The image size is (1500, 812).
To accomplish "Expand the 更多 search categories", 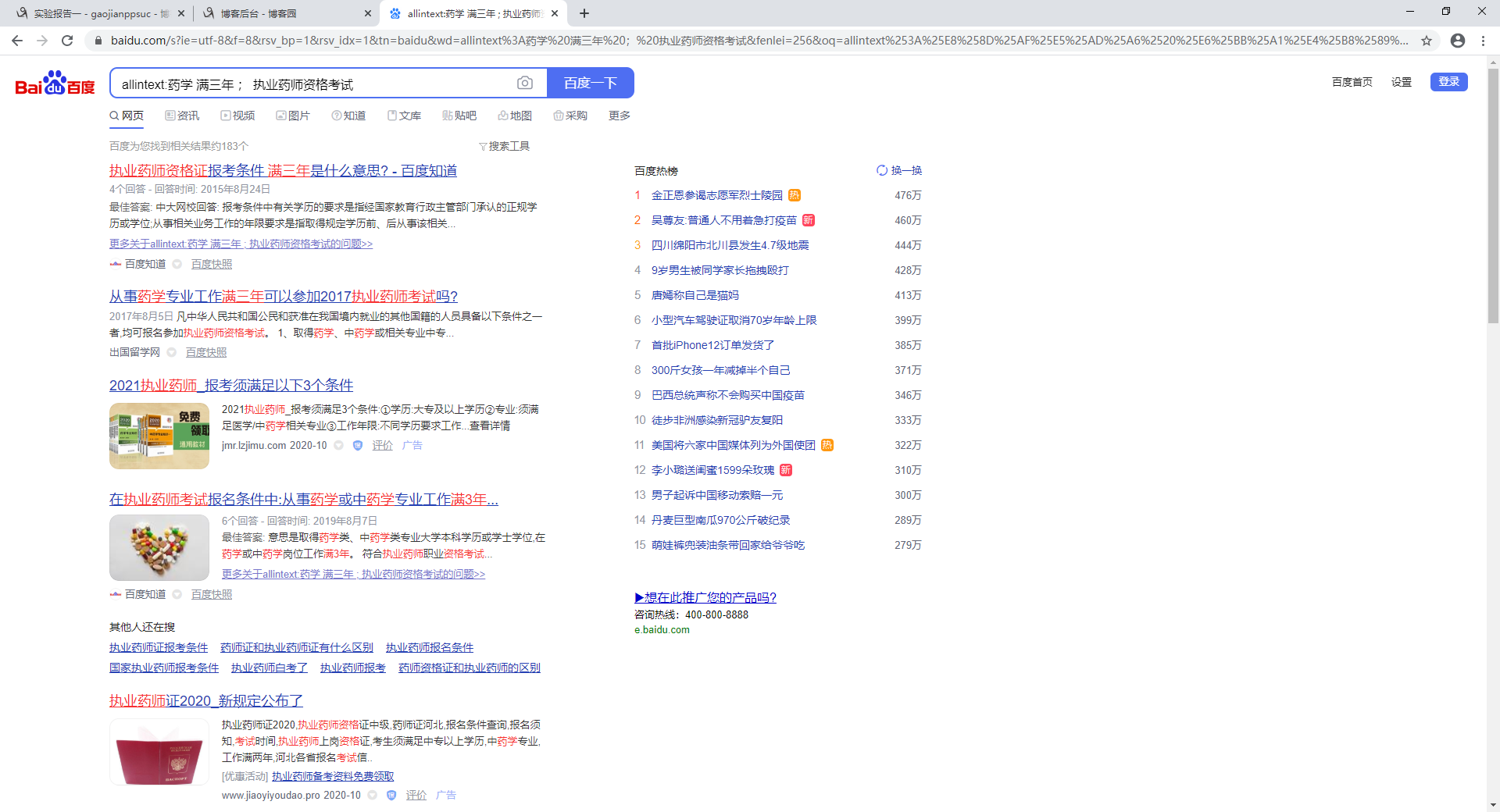I will pos(620,116).
